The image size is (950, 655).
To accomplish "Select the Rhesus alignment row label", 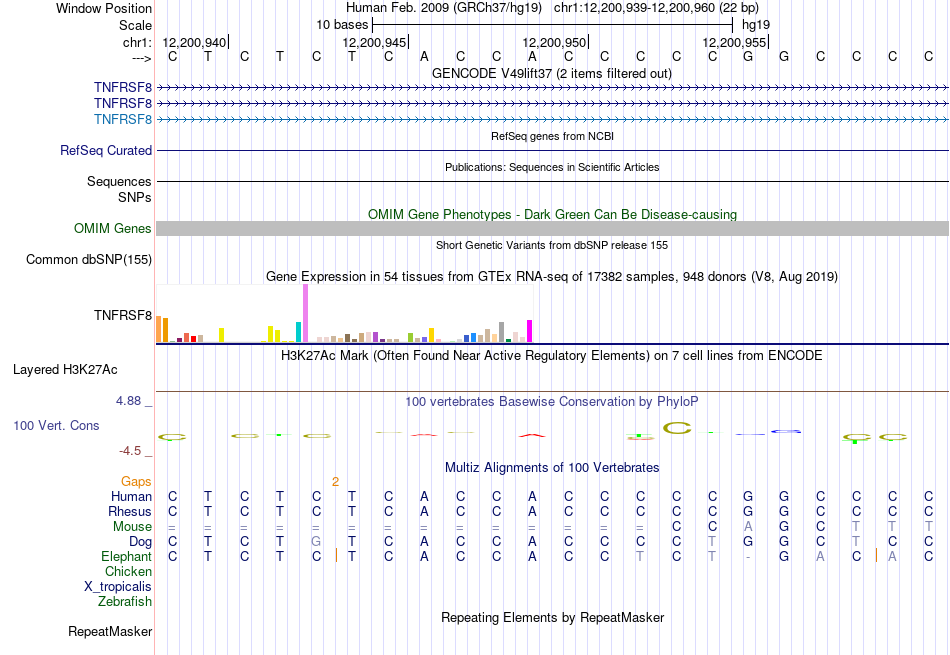I will coord(130,511).
